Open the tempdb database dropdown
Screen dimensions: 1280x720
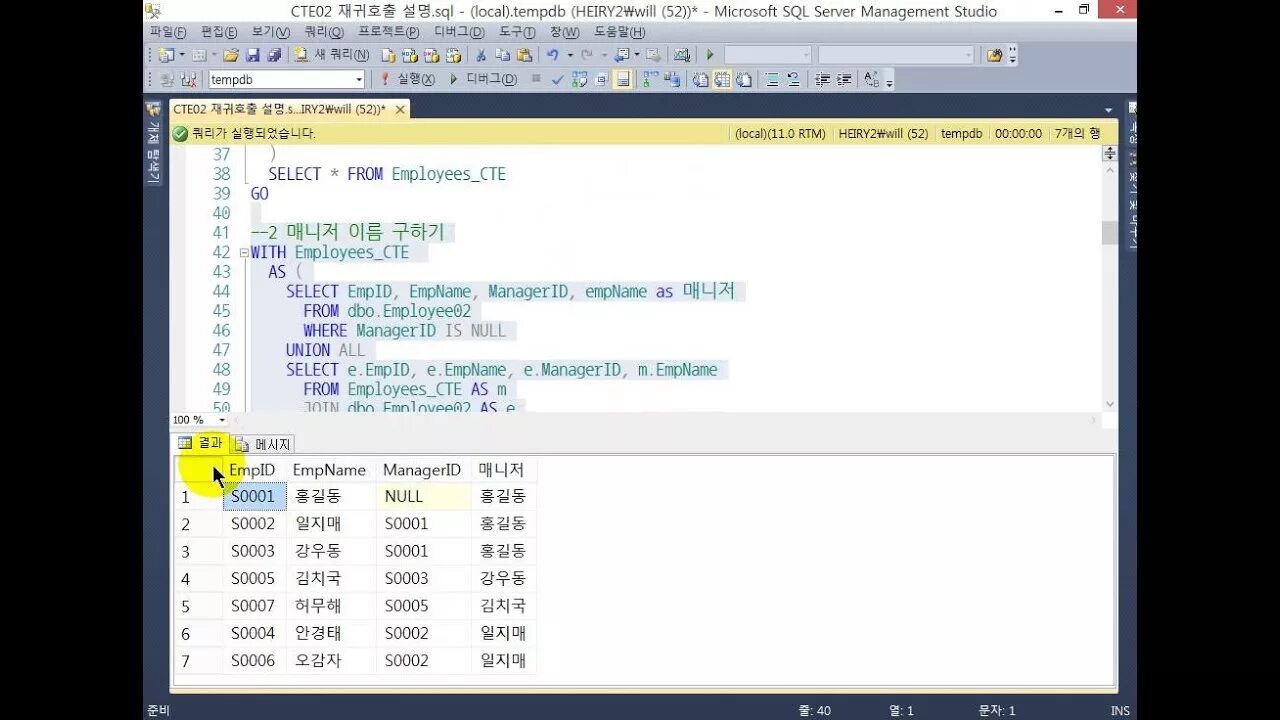(359, 80)
